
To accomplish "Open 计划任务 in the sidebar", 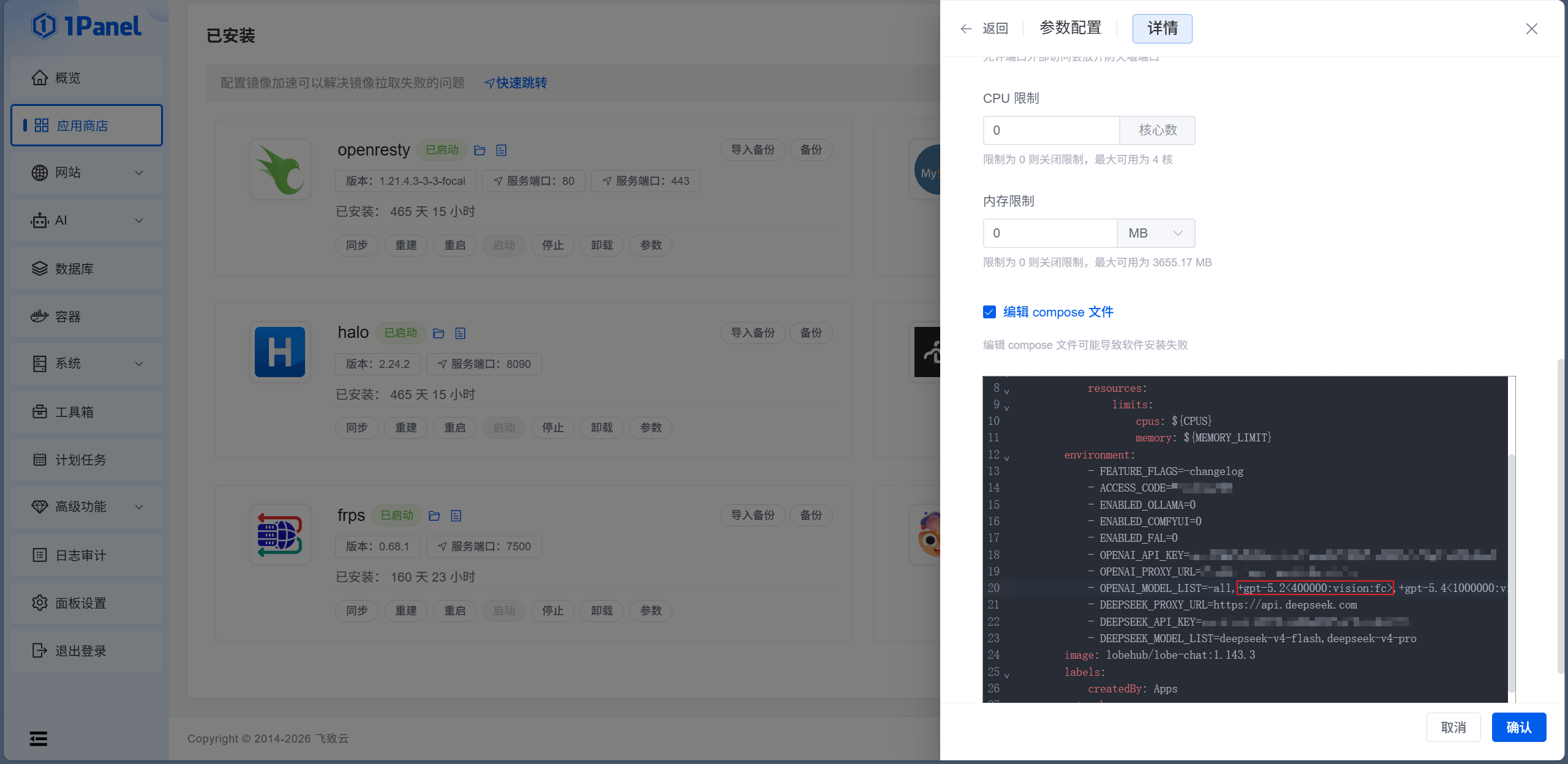I will [86, 460].
